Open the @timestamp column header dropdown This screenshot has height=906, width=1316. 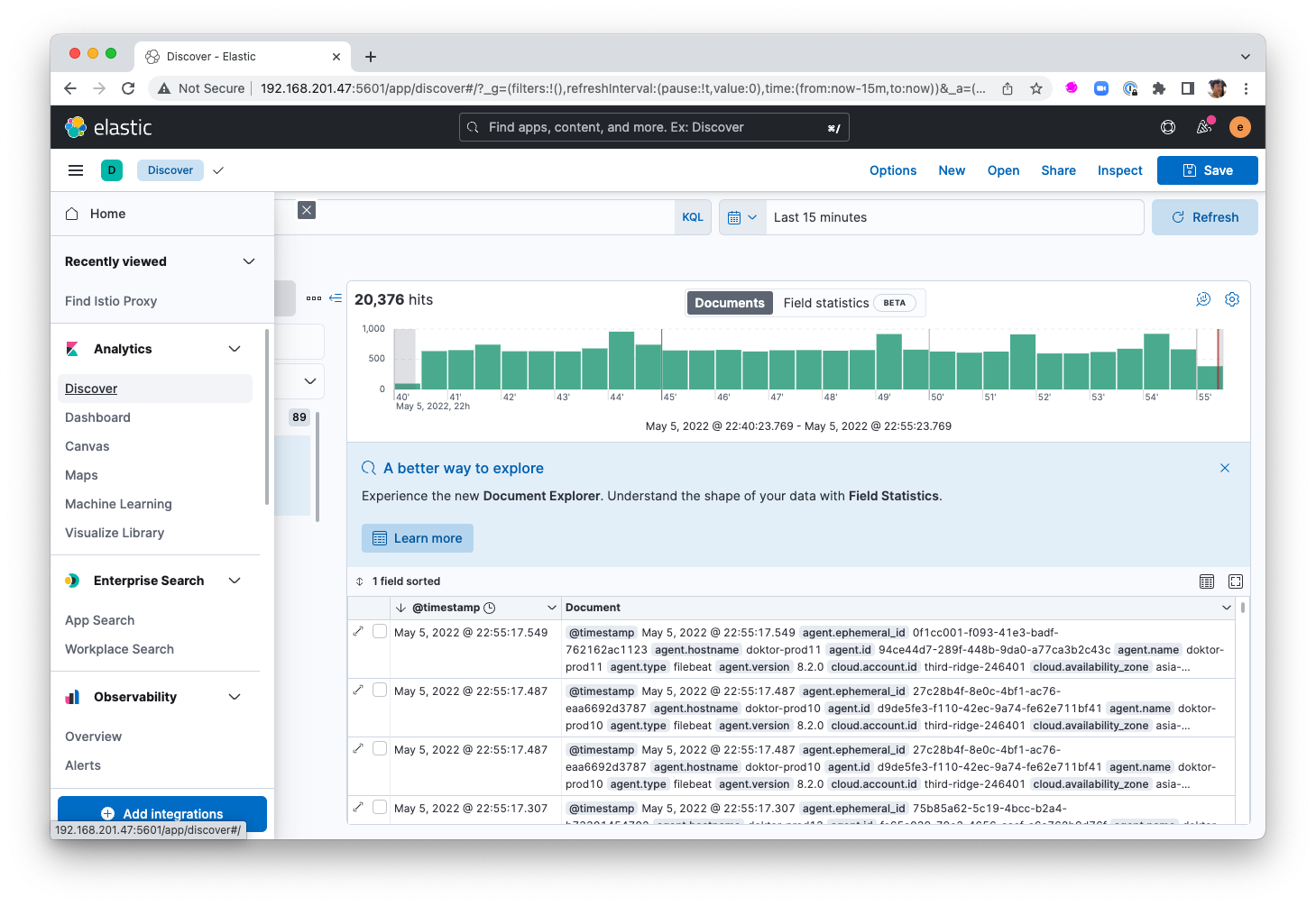coord(551,608)
